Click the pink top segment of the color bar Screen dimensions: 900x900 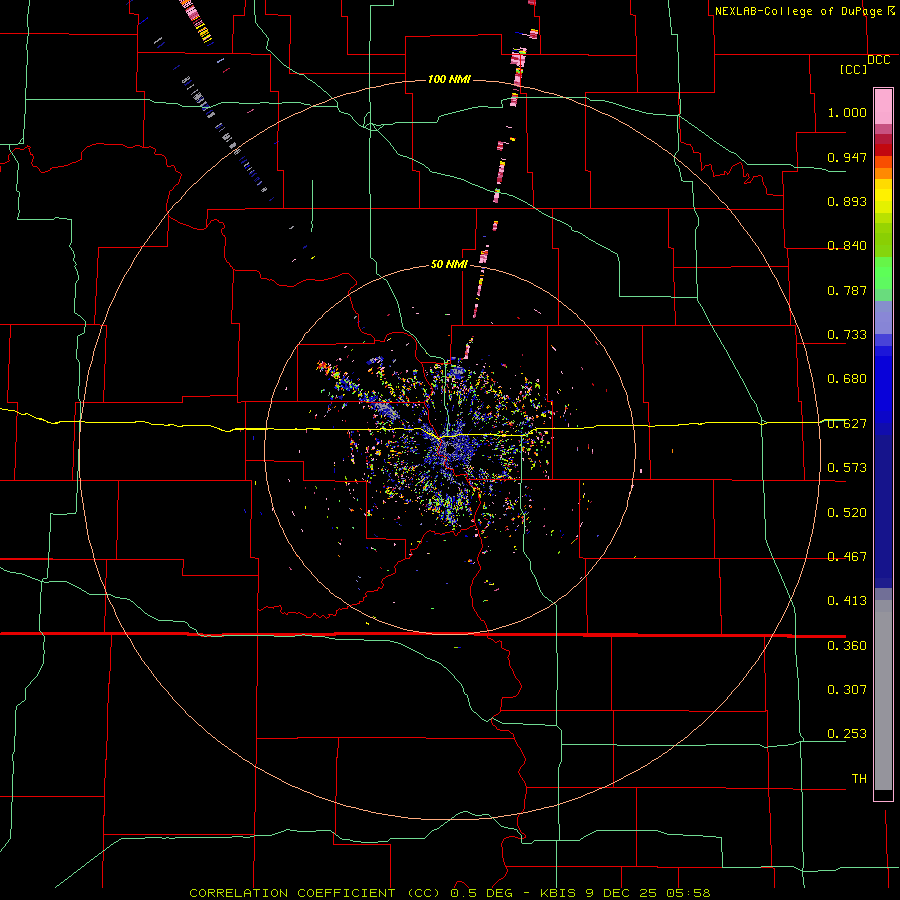click(883, 107)
